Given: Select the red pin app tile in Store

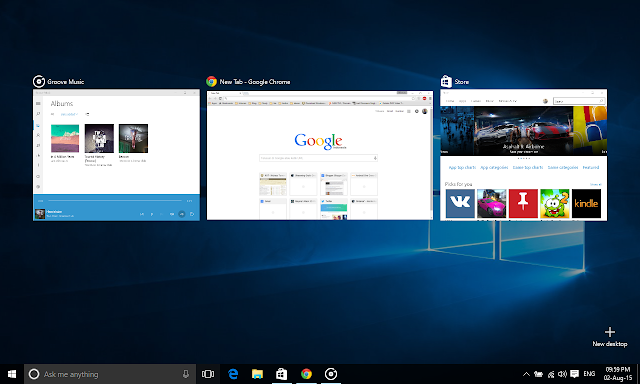Looking at the screenshot, I should (523, 203).
